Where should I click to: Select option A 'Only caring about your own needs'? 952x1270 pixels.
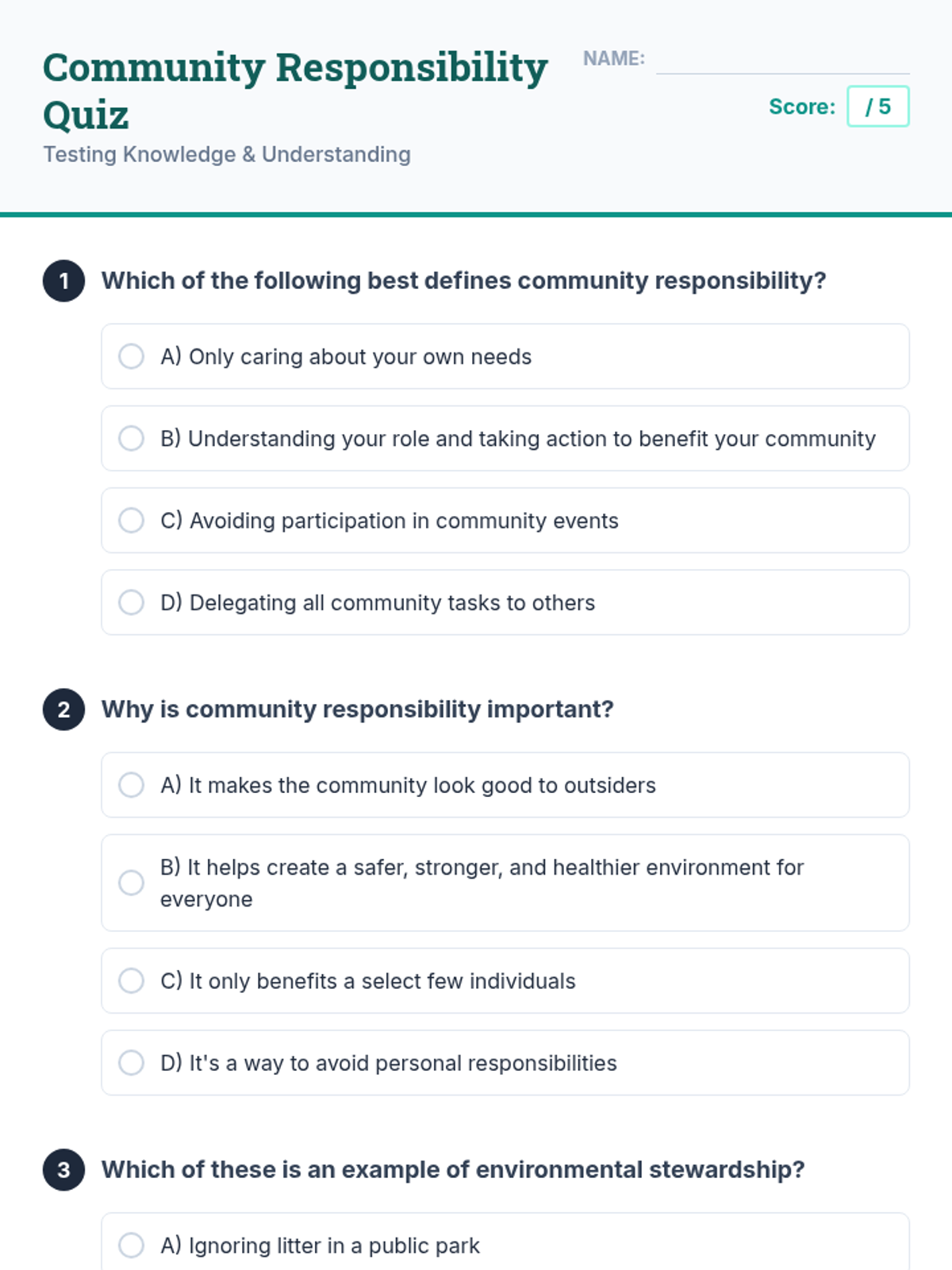coord(132,356)
